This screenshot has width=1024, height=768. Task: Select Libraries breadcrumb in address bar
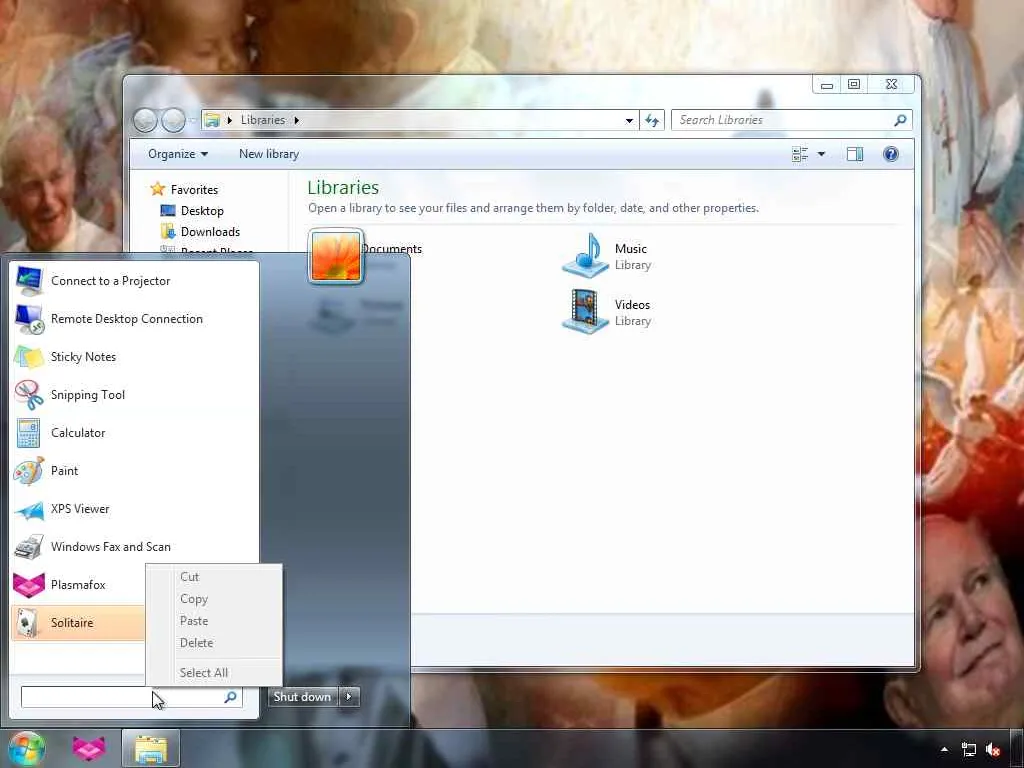[263, 120]
